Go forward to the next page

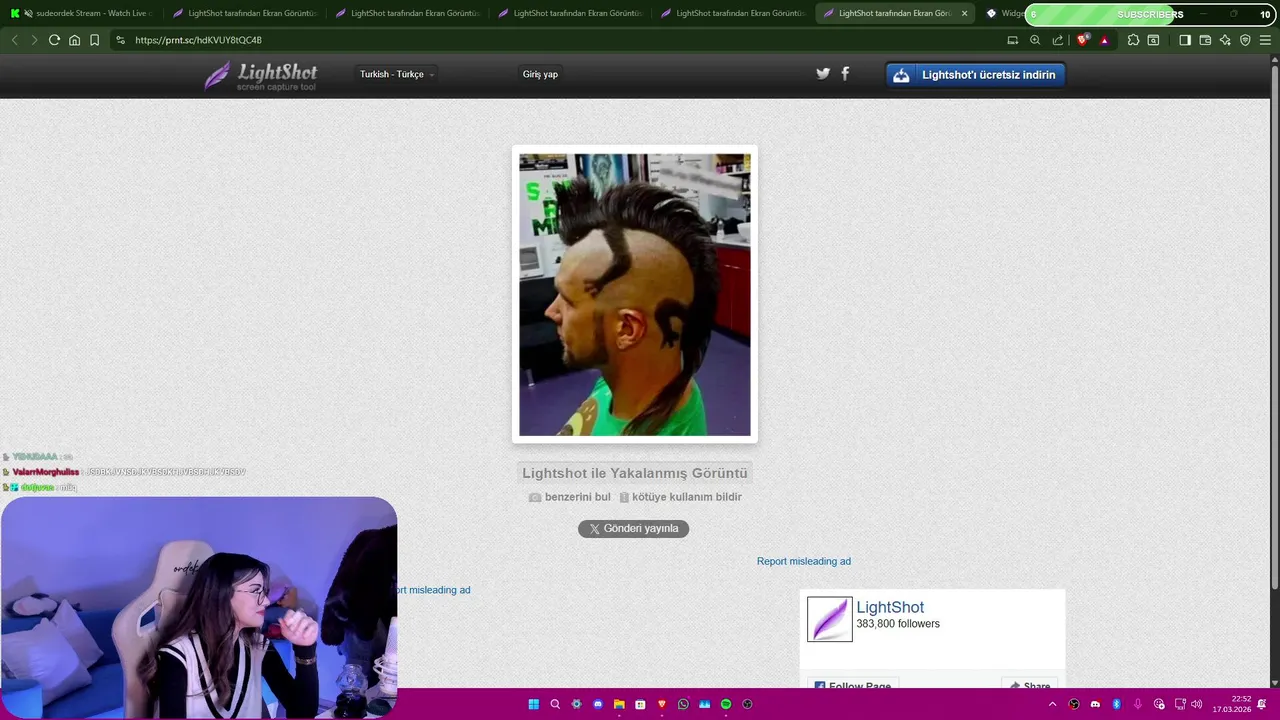[x=34, y=40]
